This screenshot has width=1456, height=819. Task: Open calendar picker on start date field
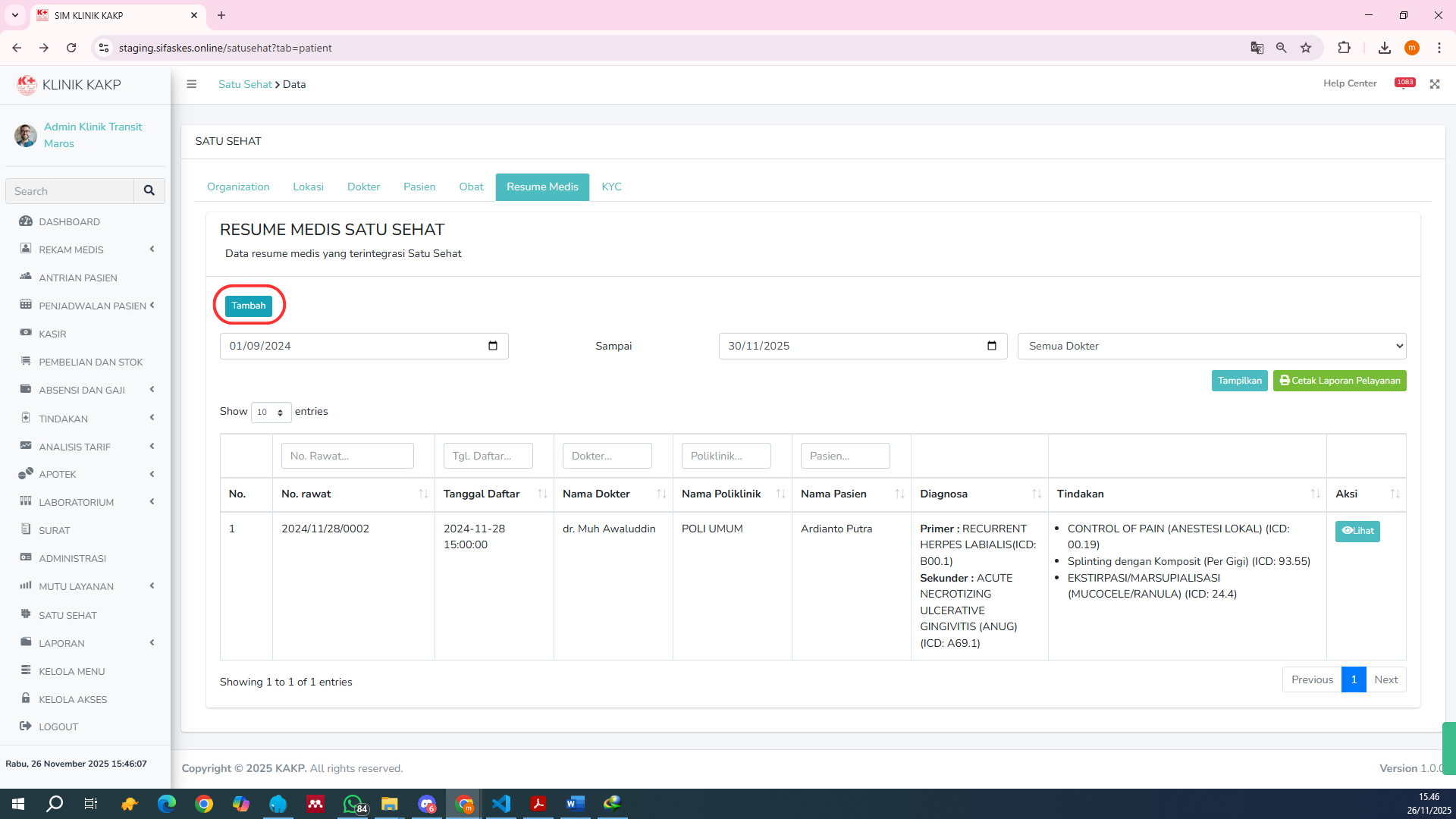pos(493,346)
